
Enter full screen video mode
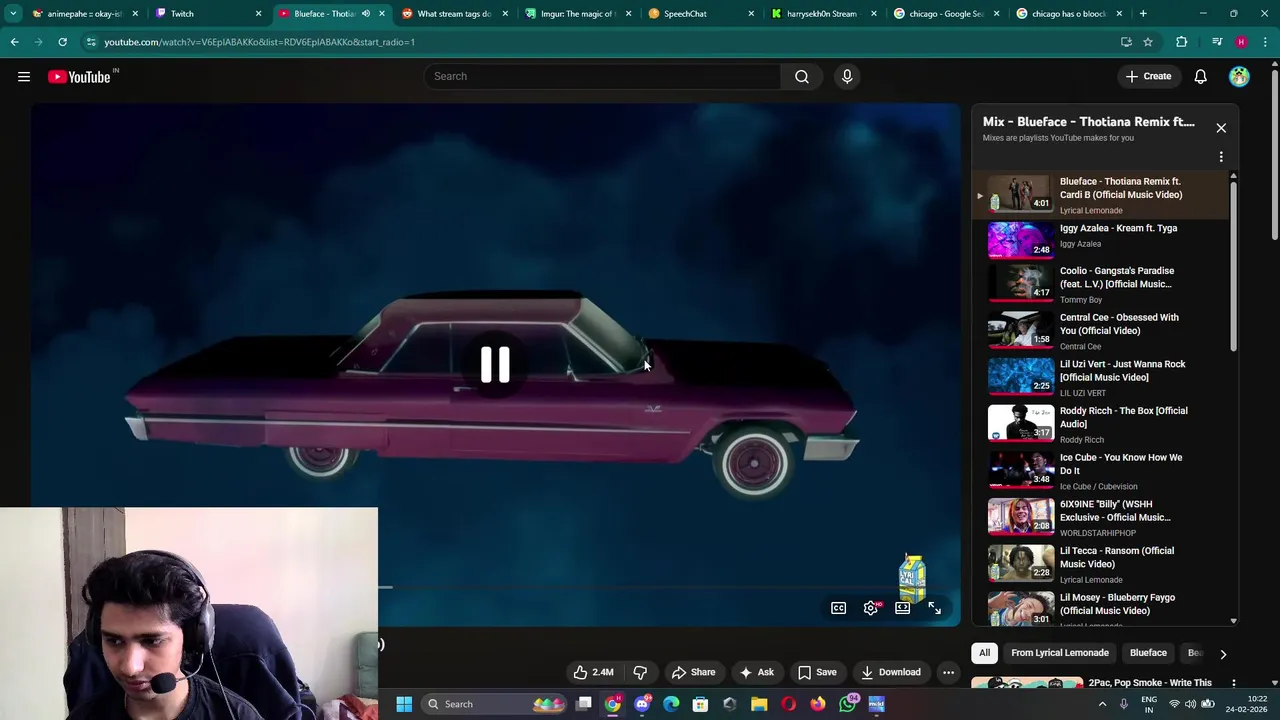(x=934, y=608)
